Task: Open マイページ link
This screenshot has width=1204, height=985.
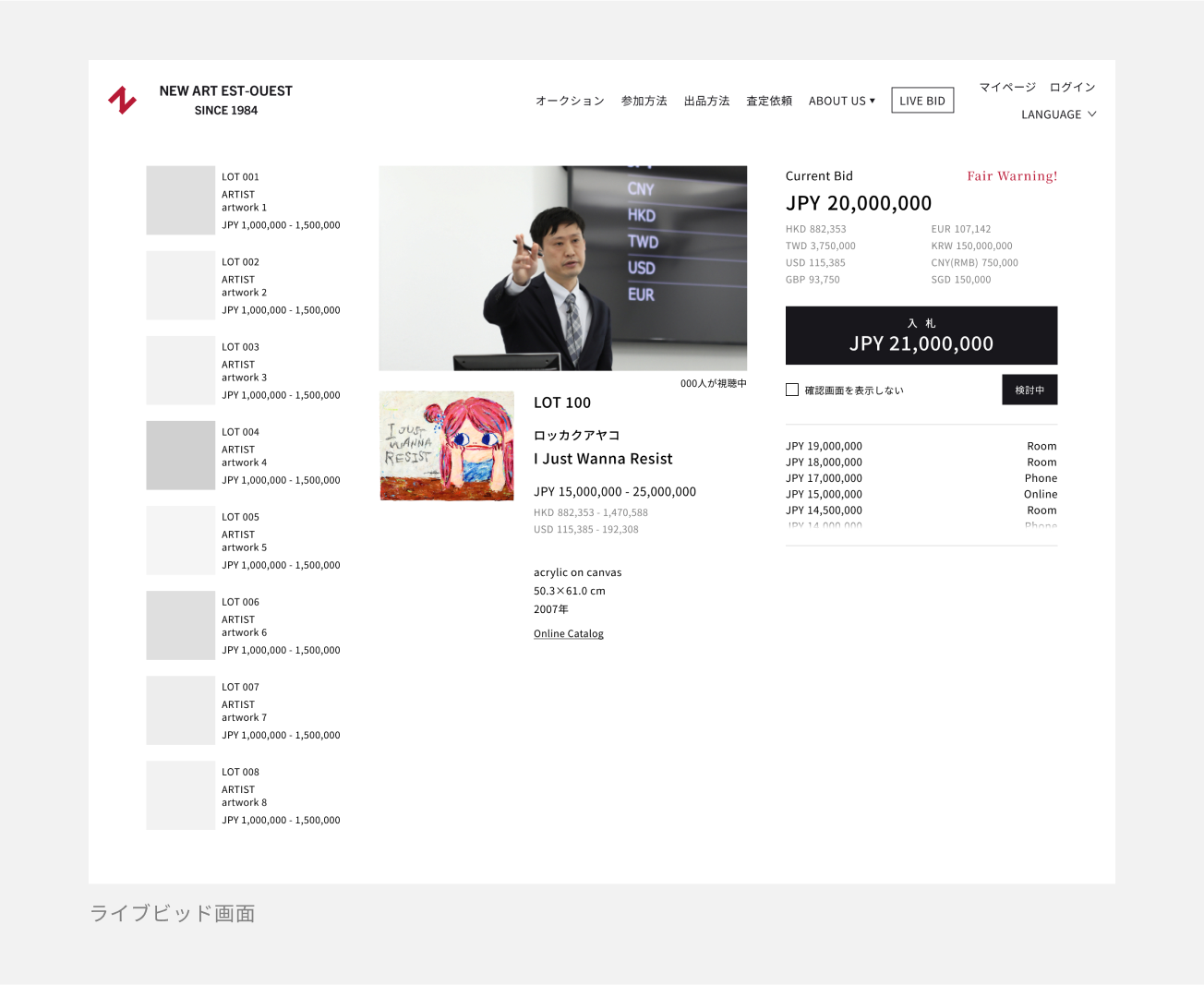Action: (1007, 87)
